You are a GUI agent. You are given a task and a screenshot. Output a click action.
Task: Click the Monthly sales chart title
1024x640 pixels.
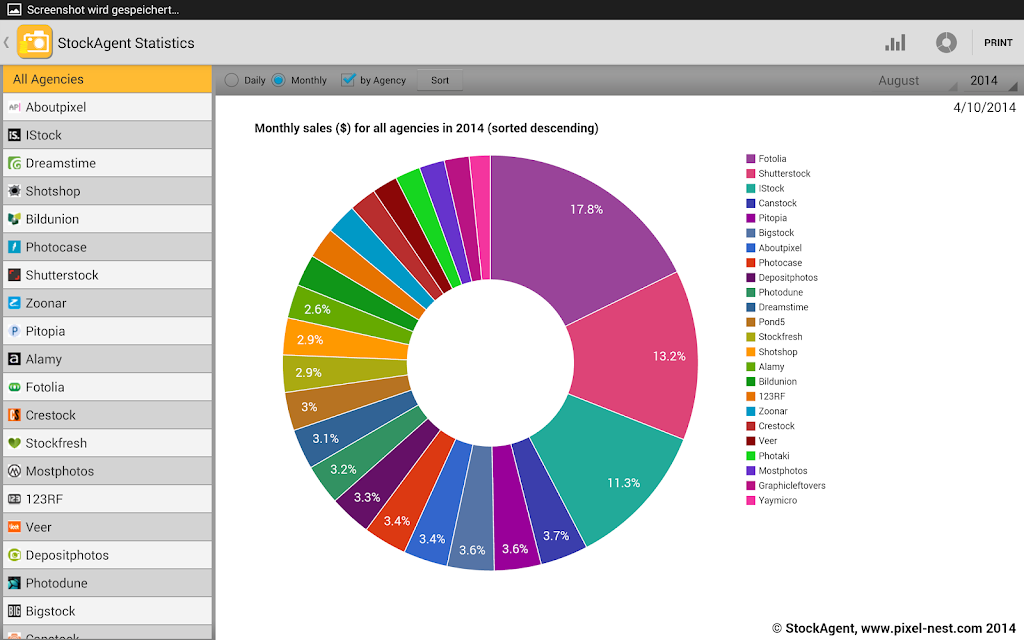click(426, 128)
